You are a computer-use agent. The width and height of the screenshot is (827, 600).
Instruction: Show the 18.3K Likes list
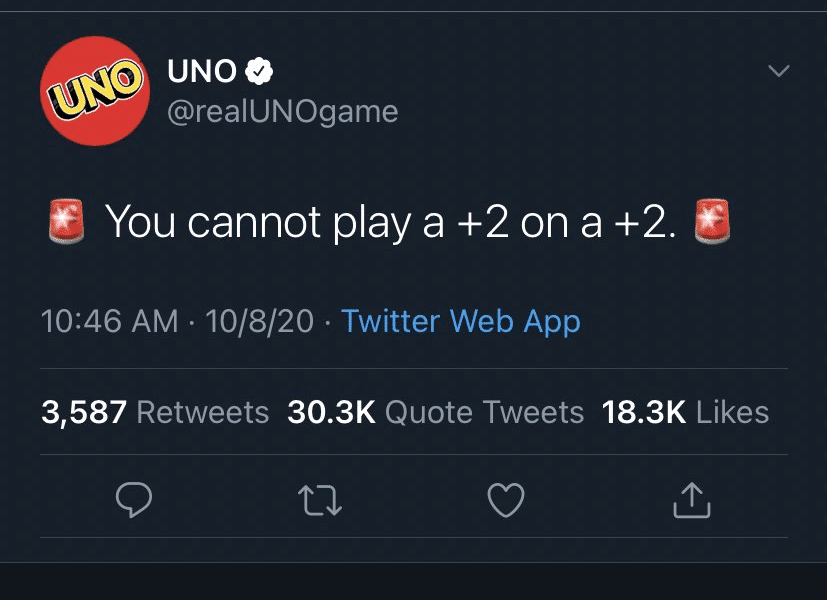(x=685, y=412)
